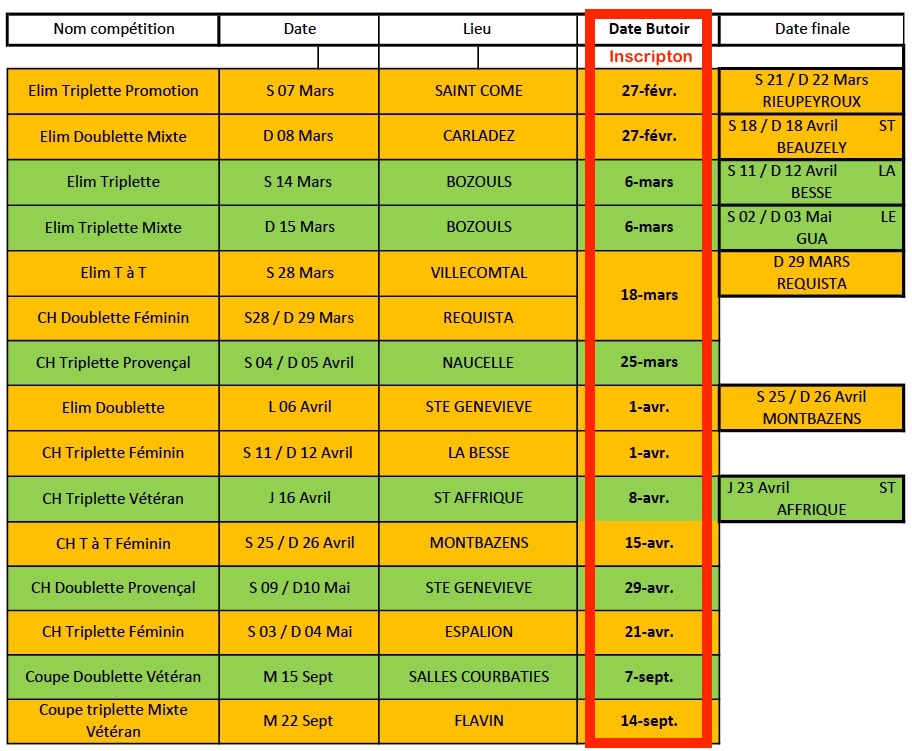
Task: Select the 'Lieu' column header
Action: [x=478, y=29]
